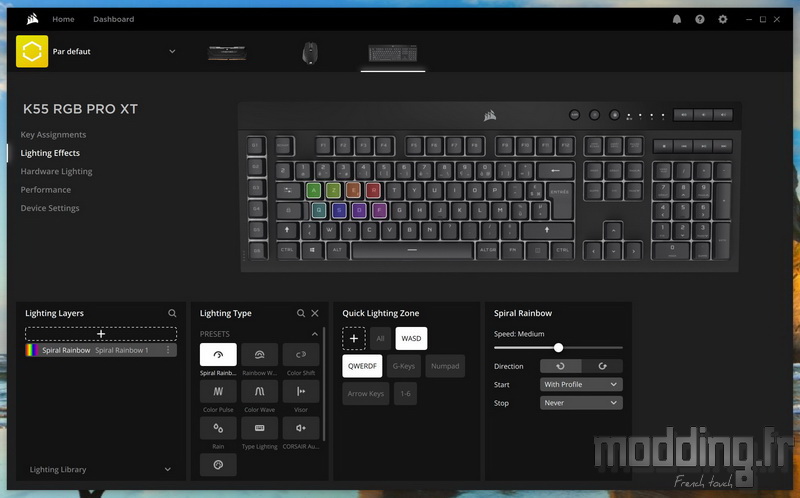
Task: Set counterclockwise spiral direction
Action: coord(560,366)
